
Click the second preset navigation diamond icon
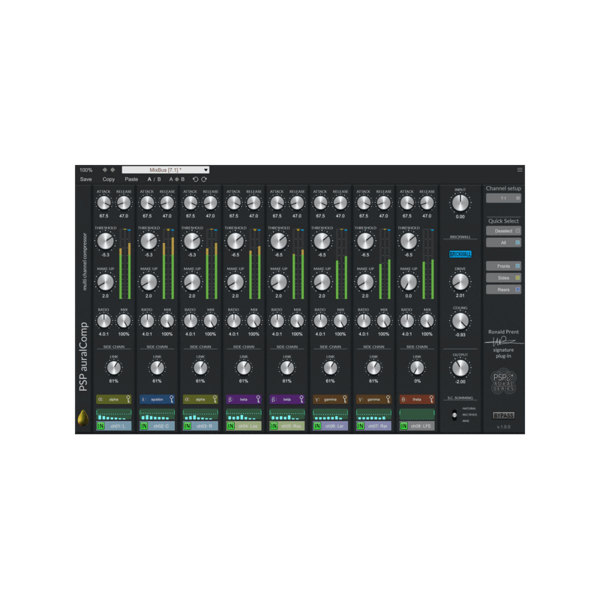pos(113,170)
